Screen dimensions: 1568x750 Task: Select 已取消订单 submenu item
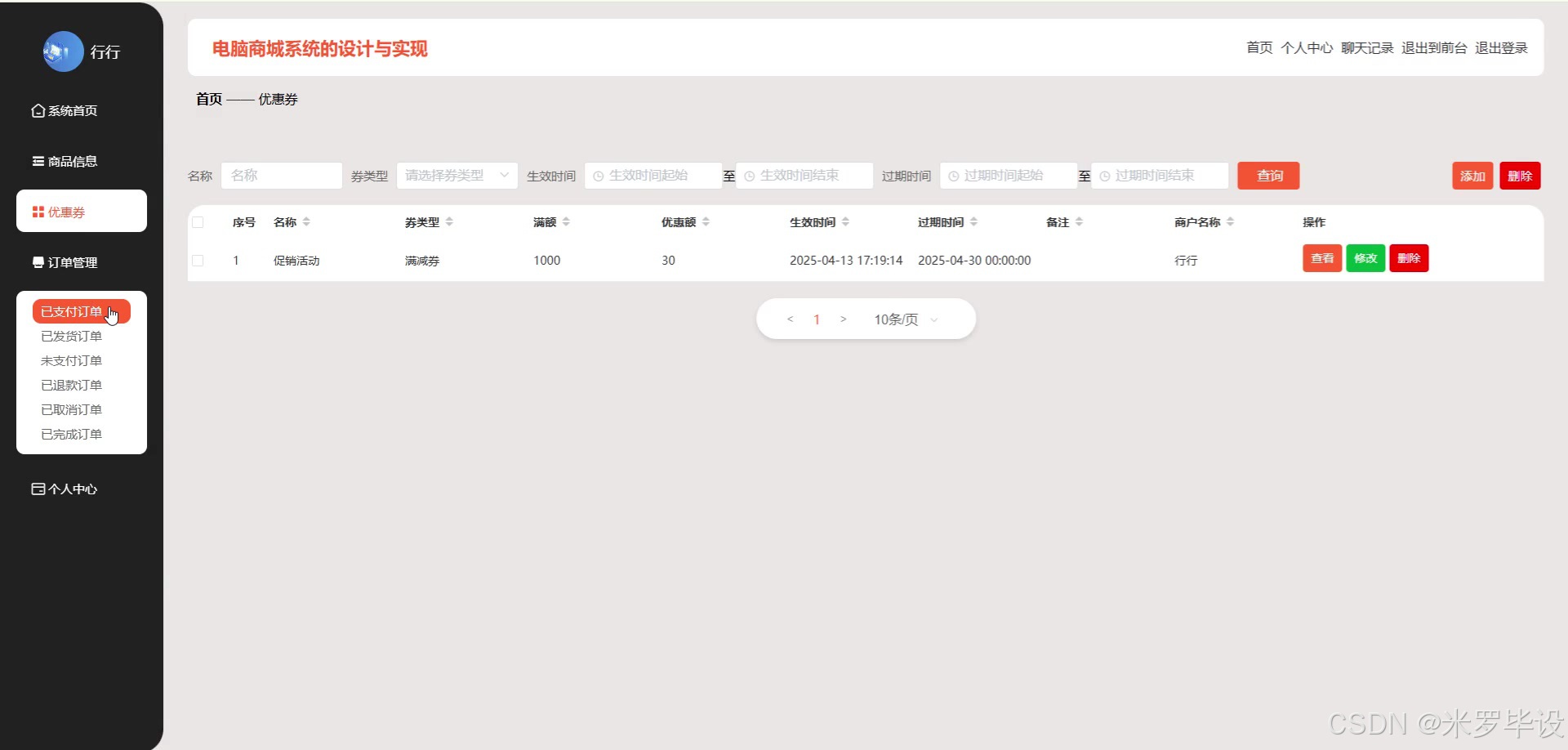(72, 409)
